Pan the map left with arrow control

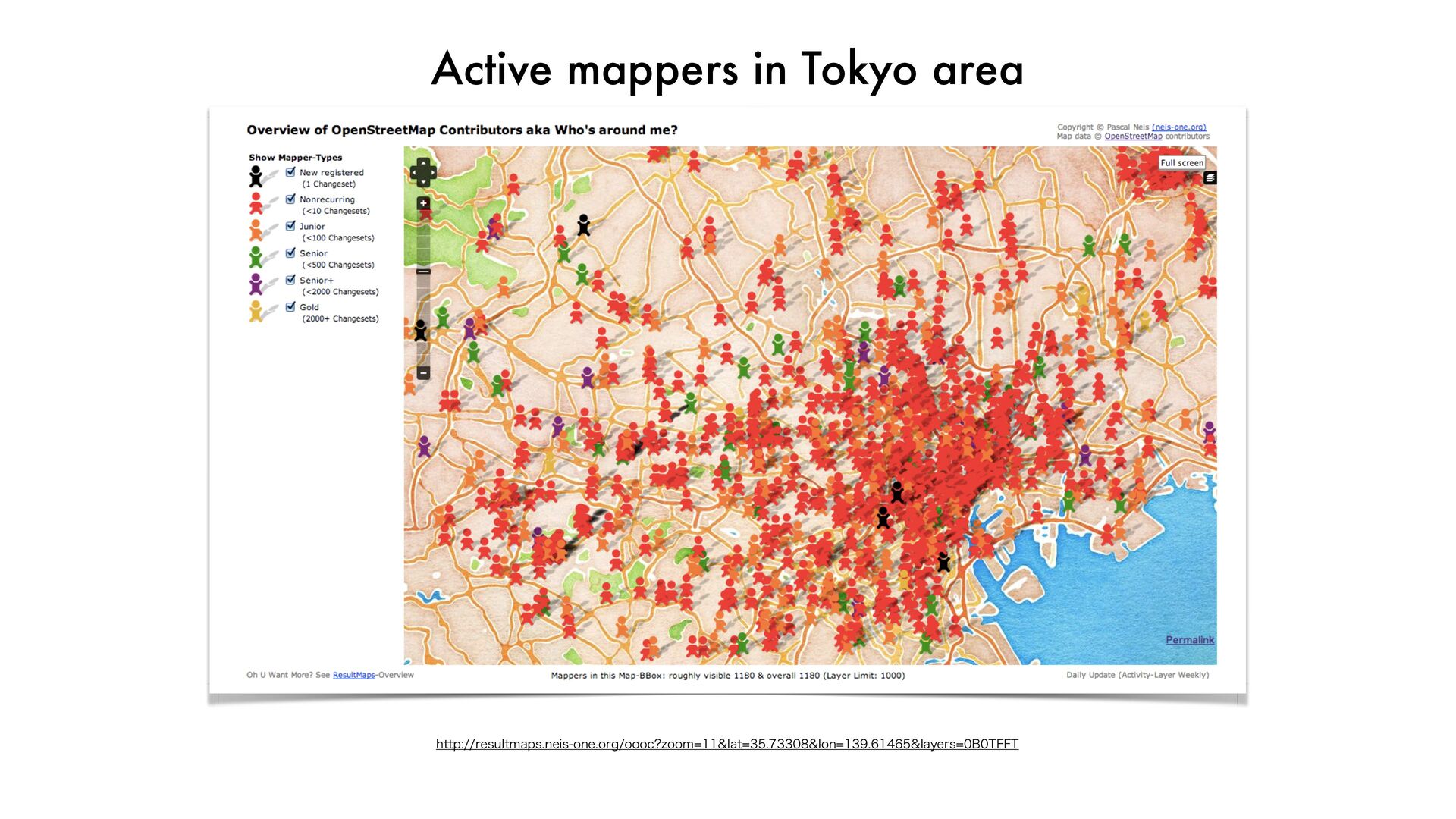[413, 172]
